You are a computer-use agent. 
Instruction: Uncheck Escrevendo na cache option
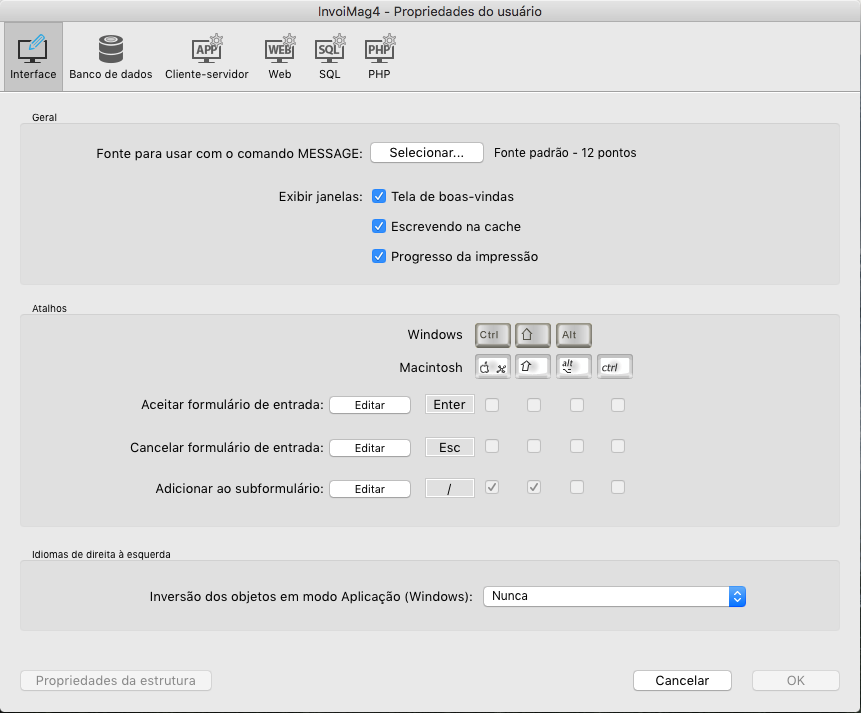pos(379,227)
